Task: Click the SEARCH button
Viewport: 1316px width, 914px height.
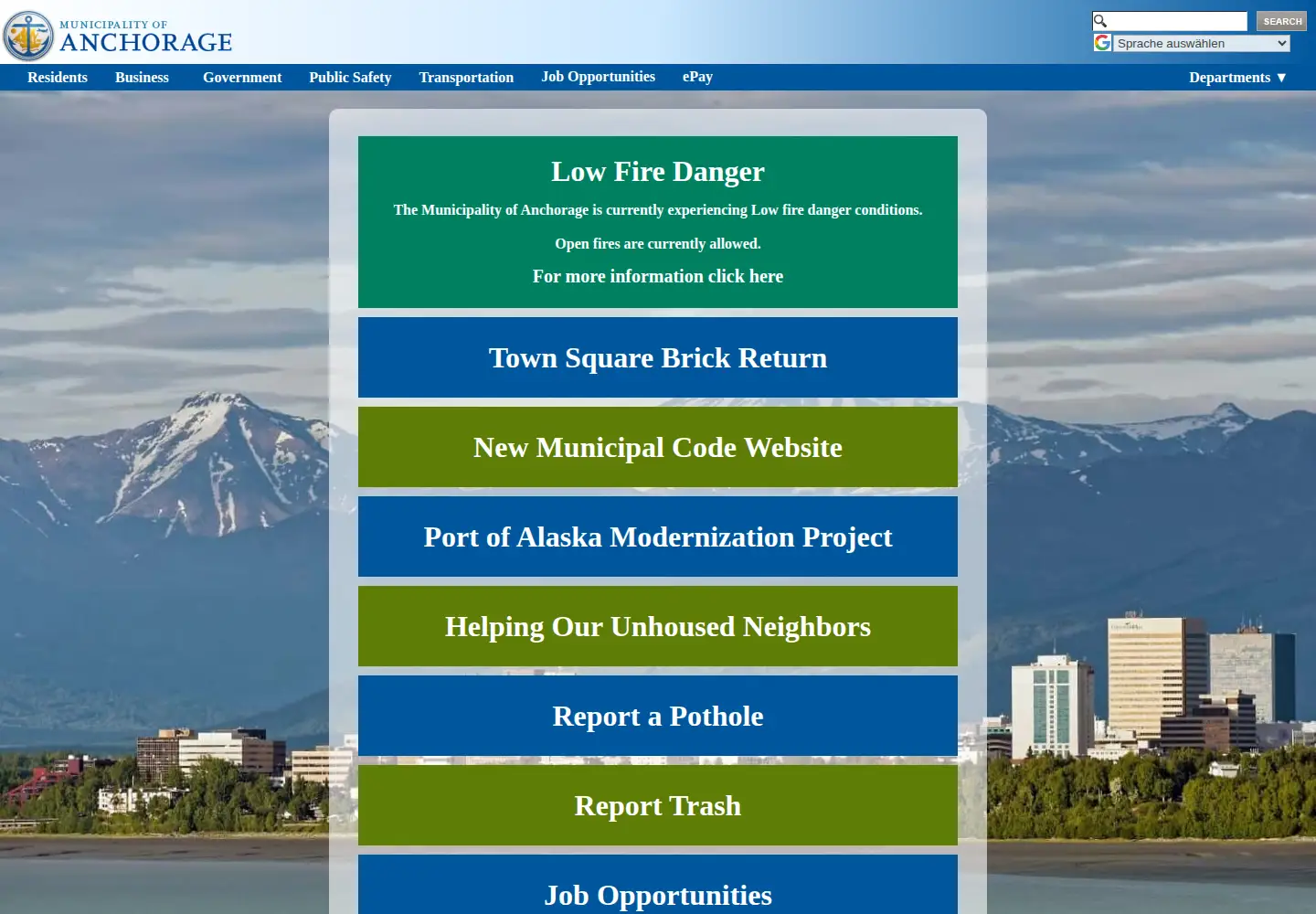Action: coord(1282,21)
